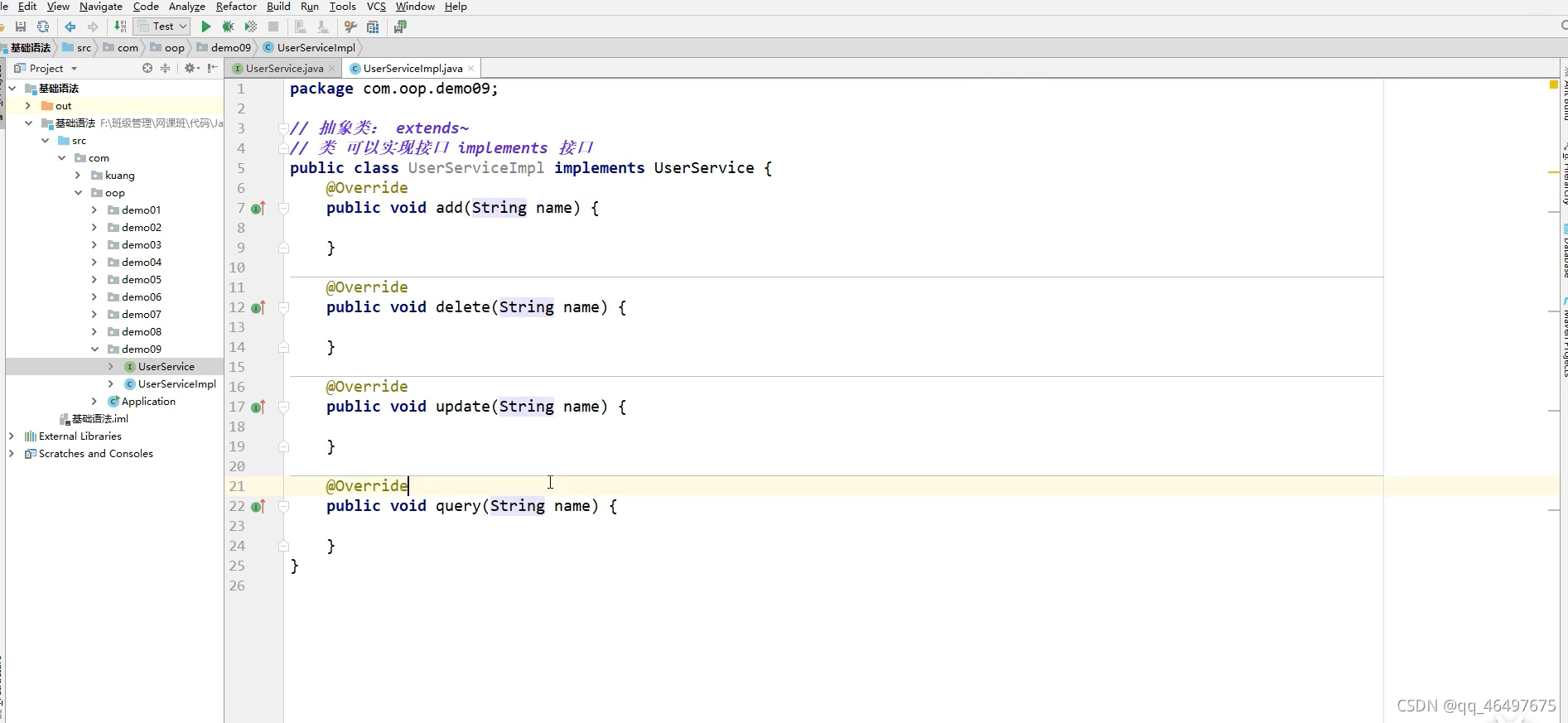1568x723 pixels.
Task: Expand the demo01 package
Action: coord(94,210)
